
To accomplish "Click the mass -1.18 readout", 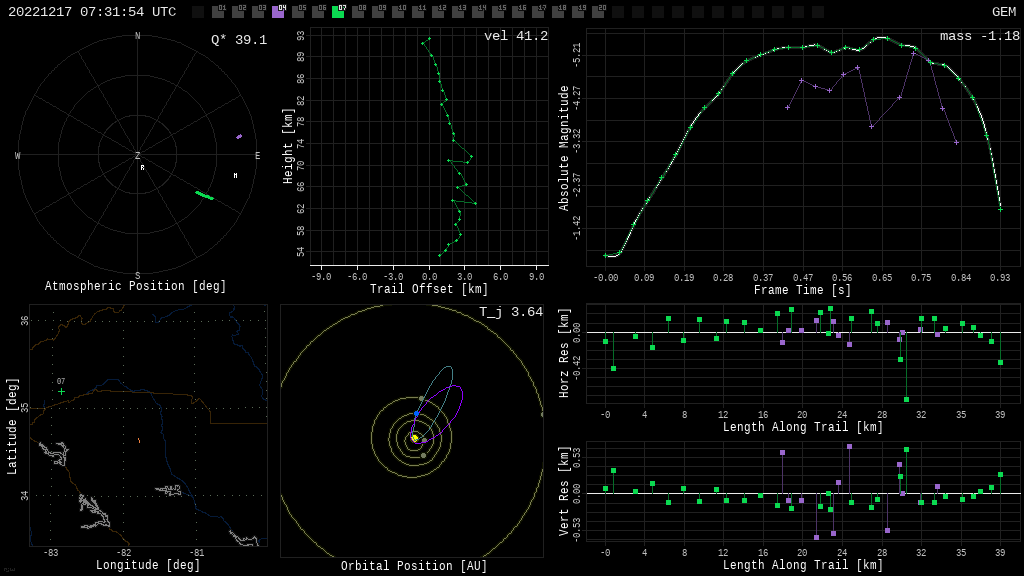I will tap(979, 36).
